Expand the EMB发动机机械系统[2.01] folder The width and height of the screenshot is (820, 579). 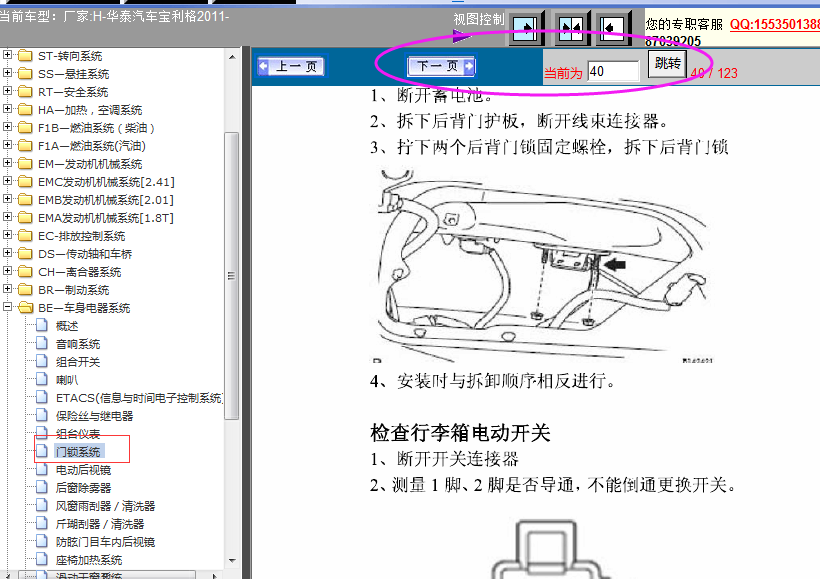click(7, 199)
